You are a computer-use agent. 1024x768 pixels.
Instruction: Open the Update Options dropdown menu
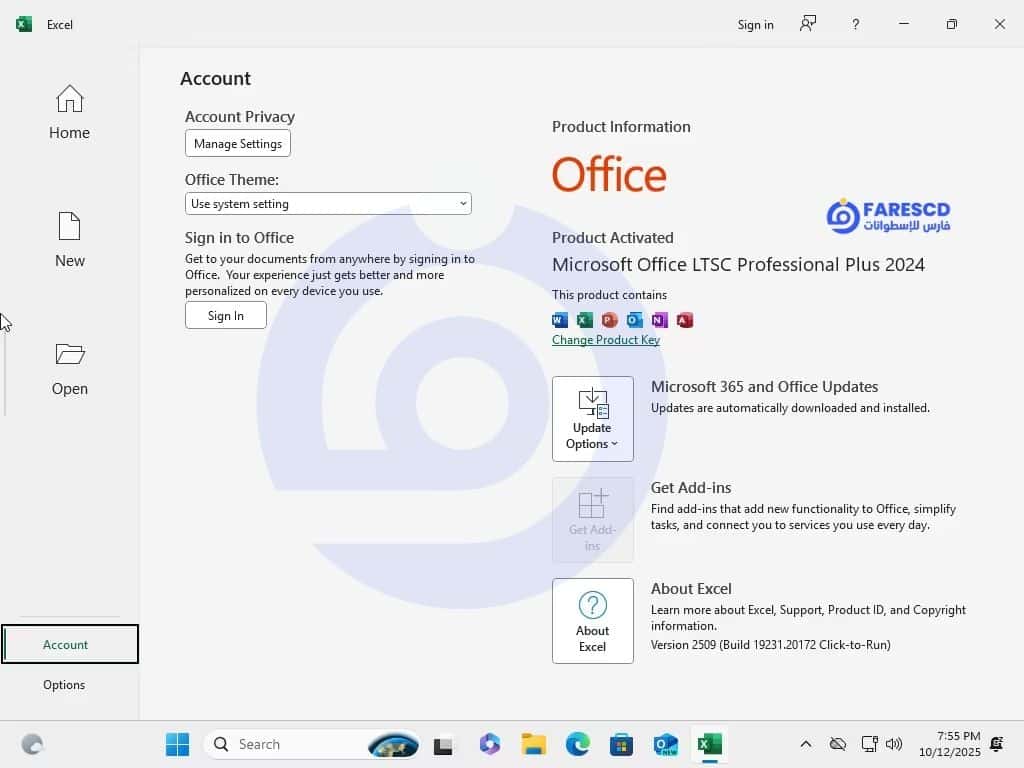tap(592, 418)
